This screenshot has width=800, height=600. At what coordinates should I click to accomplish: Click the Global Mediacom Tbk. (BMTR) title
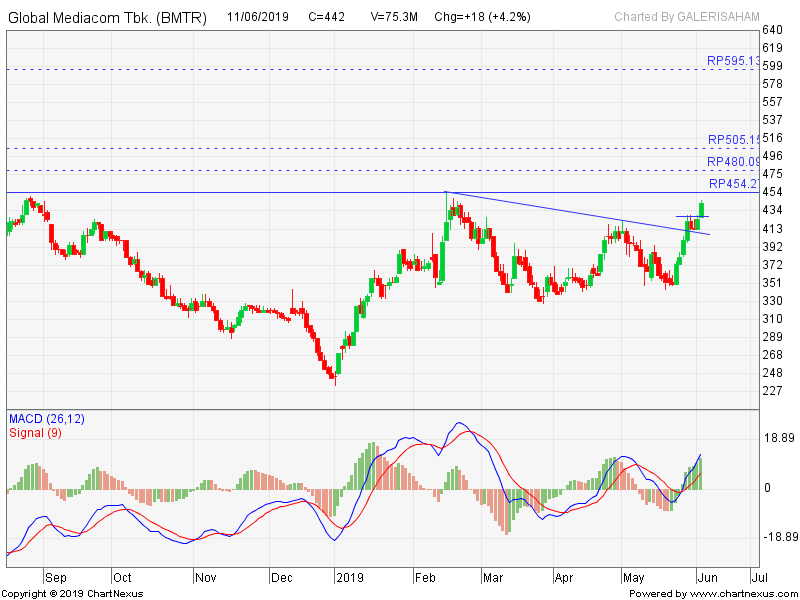pyautogui.click(x=110, y=16)
